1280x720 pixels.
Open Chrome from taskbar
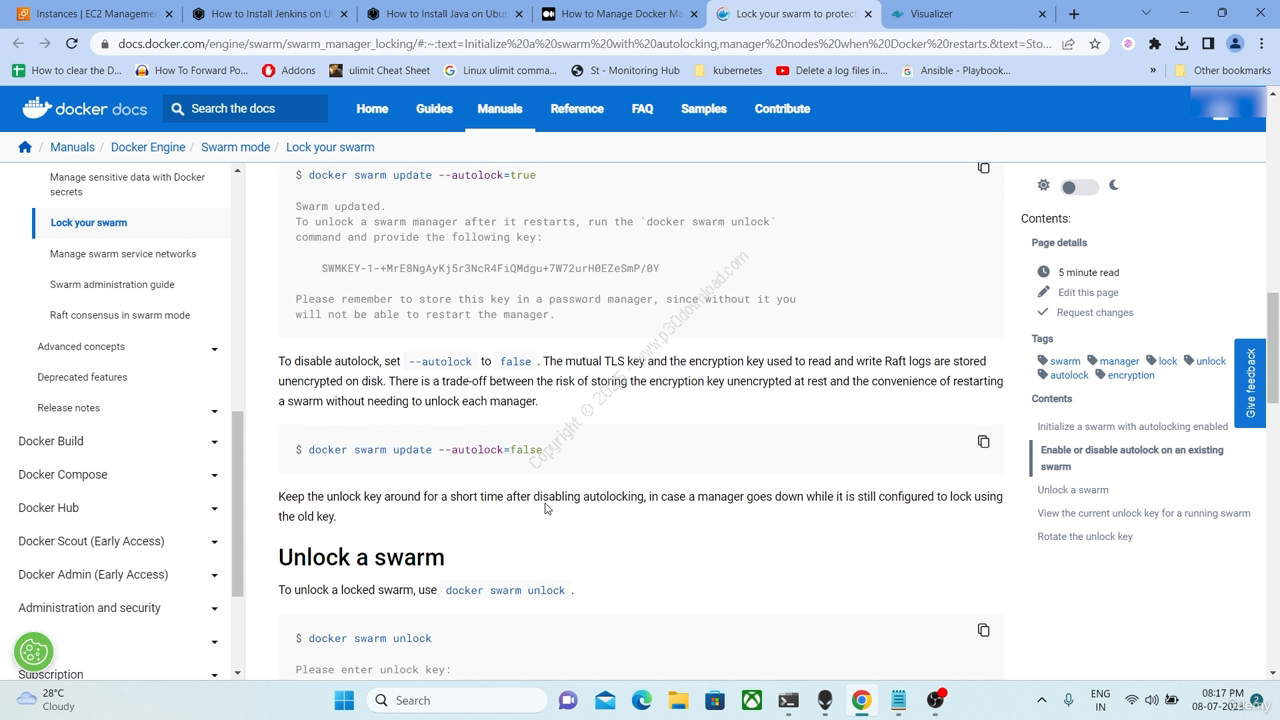point(861,700)
